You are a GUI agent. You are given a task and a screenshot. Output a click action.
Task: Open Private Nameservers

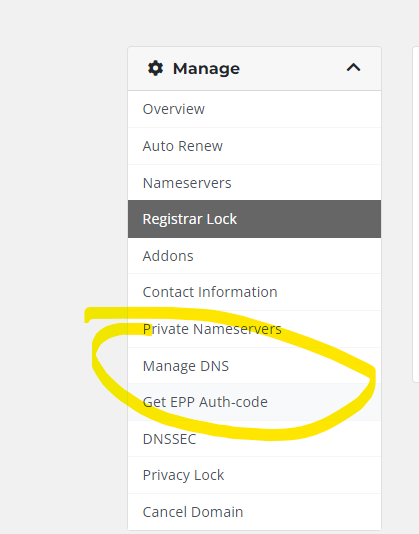254,329
